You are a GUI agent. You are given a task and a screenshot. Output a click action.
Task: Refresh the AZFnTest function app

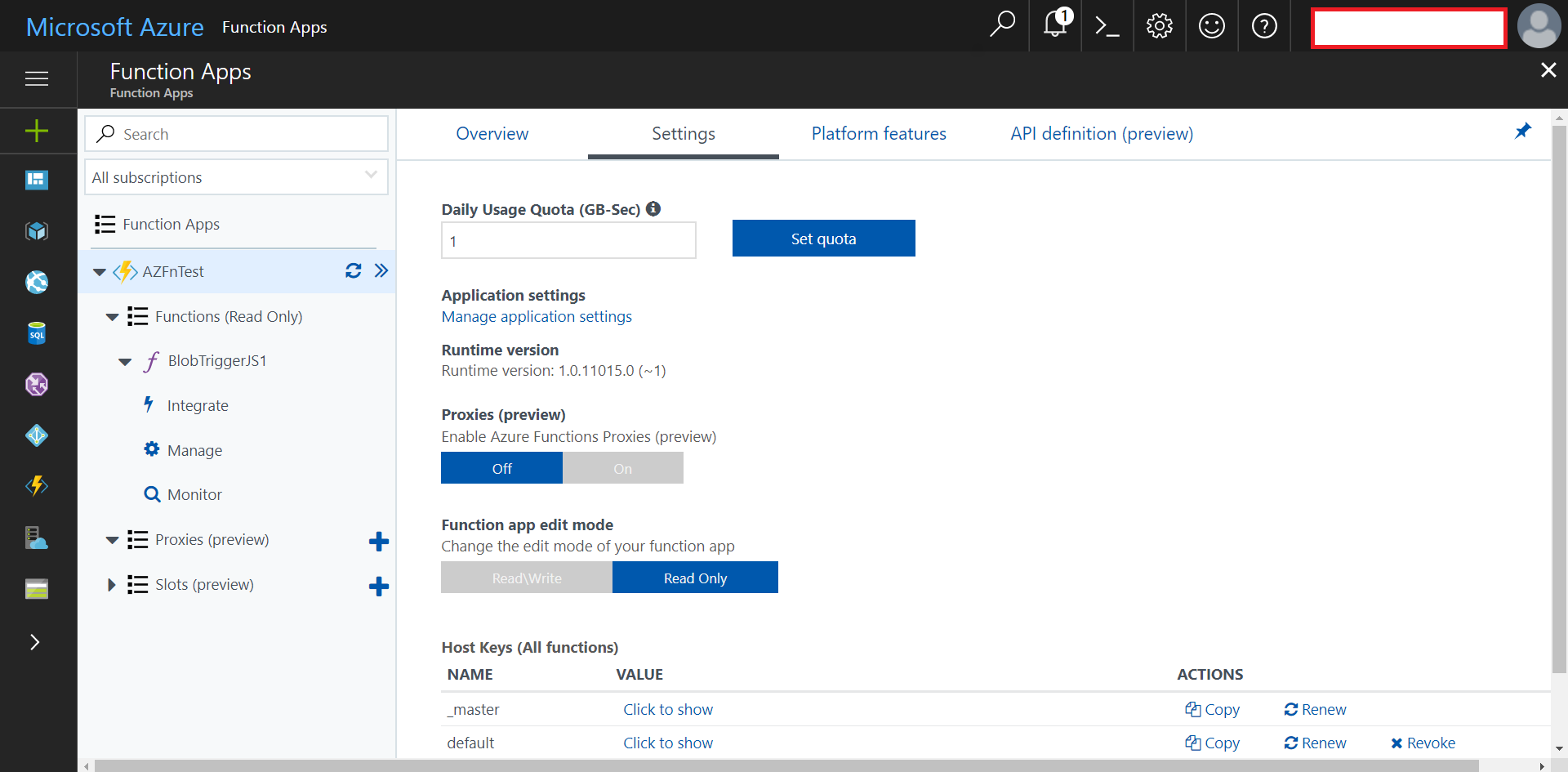[x=353, y=270]
